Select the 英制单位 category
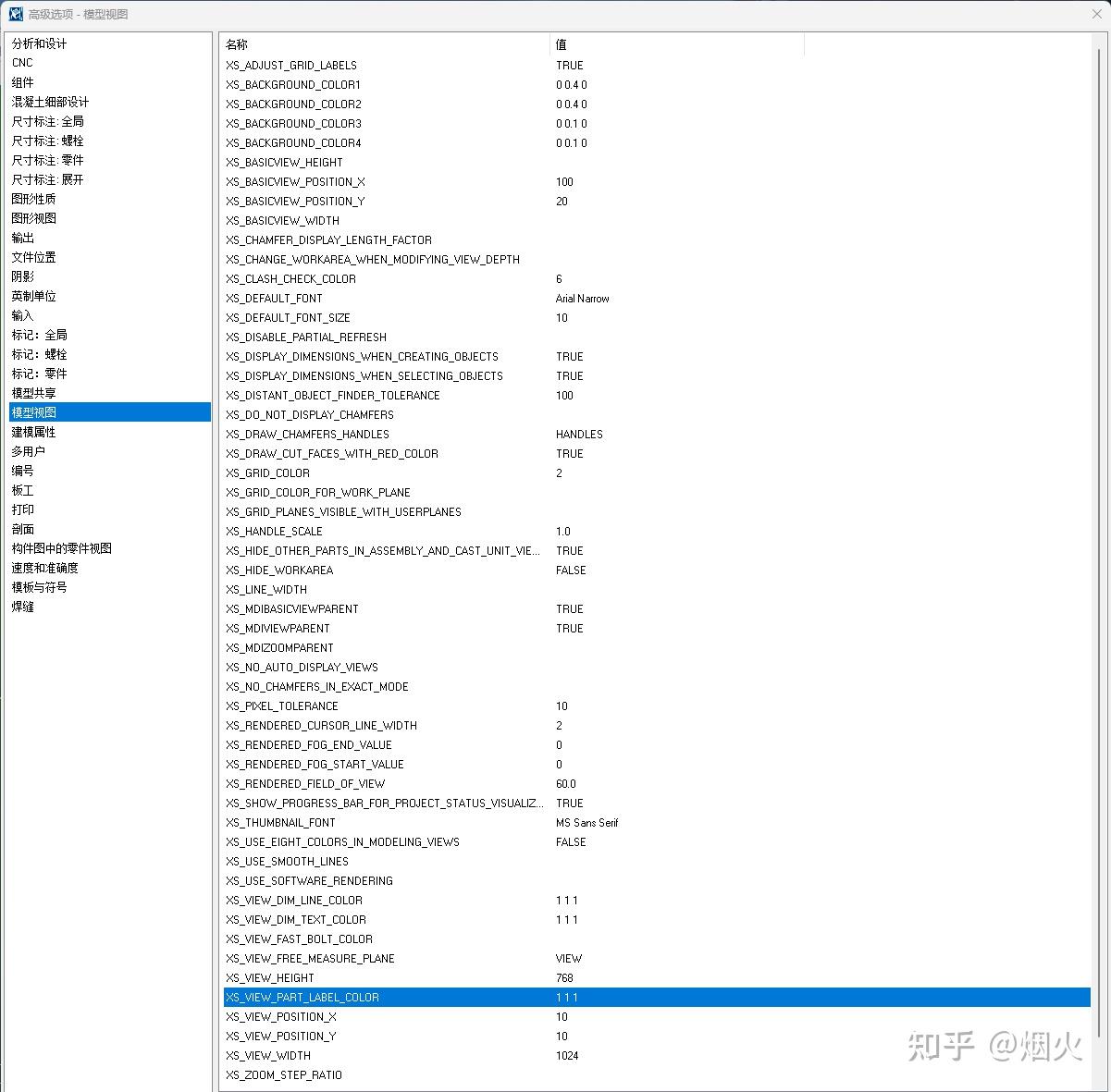Screen dimensions: 1111x1092 click(x=33, y=296)
